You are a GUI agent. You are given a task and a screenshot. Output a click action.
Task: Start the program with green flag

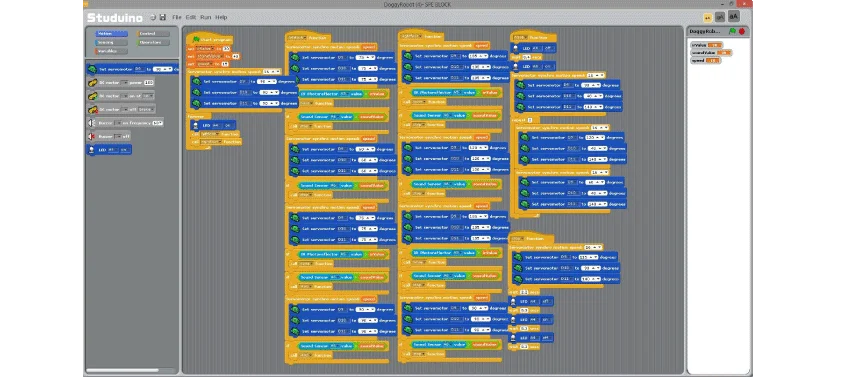(x=732, y=31)
